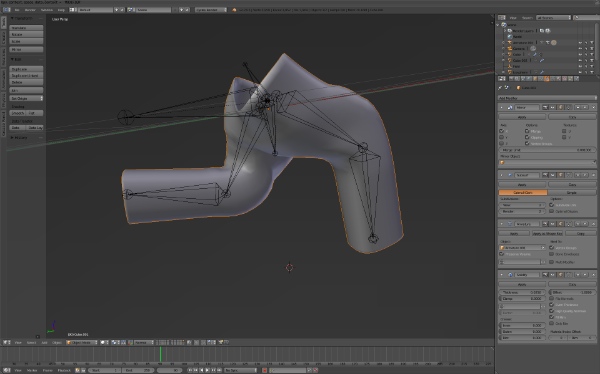Screen dimensions: 600x374
Task: Open the Object Mode dropdown in viewport header
Action: click(82, 342)
